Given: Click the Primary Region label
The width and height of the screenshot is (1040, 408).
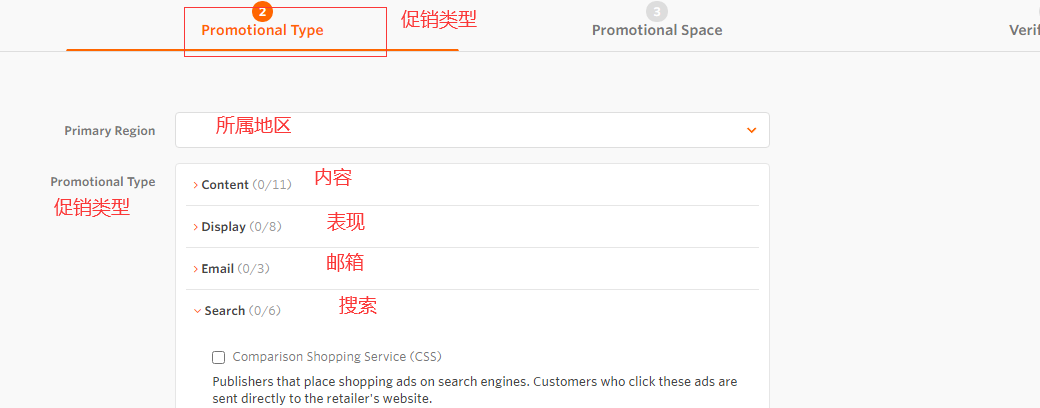Looking at the screenshot, I should click(x=110, y=131).
